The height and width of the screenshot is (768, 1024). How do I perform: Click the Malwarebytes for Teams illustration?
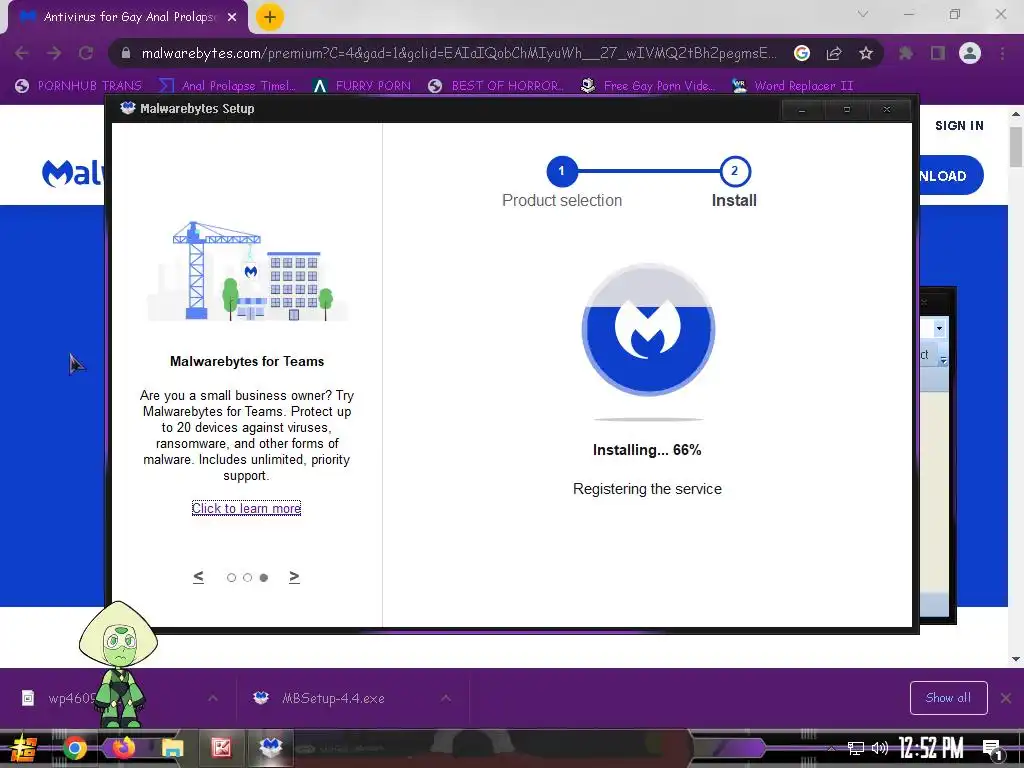pyautogui.click(x=248, y=271)
